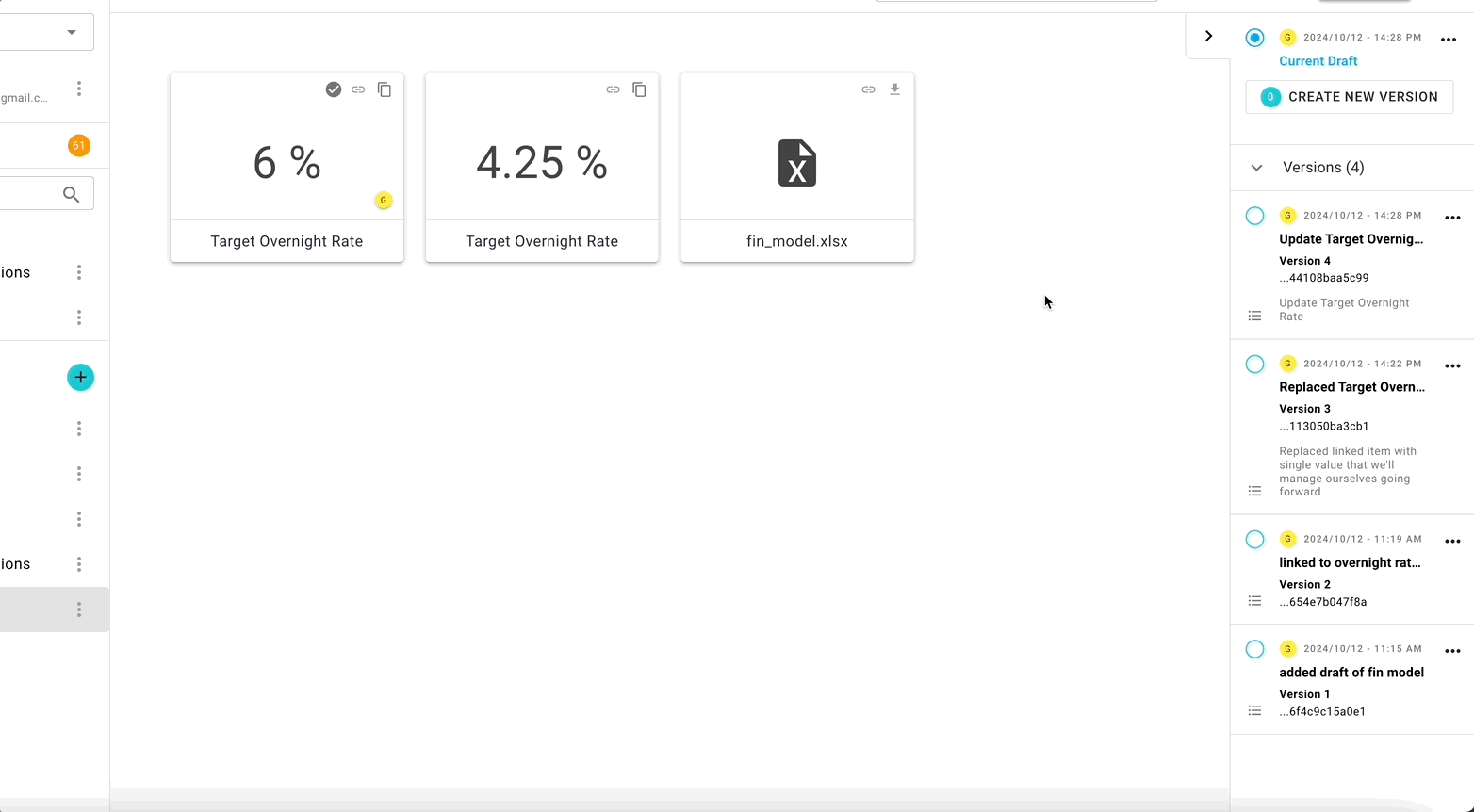Download the fin_model.xlsx file
Screen dimensions: 1474x812
[x=894, y=89]
